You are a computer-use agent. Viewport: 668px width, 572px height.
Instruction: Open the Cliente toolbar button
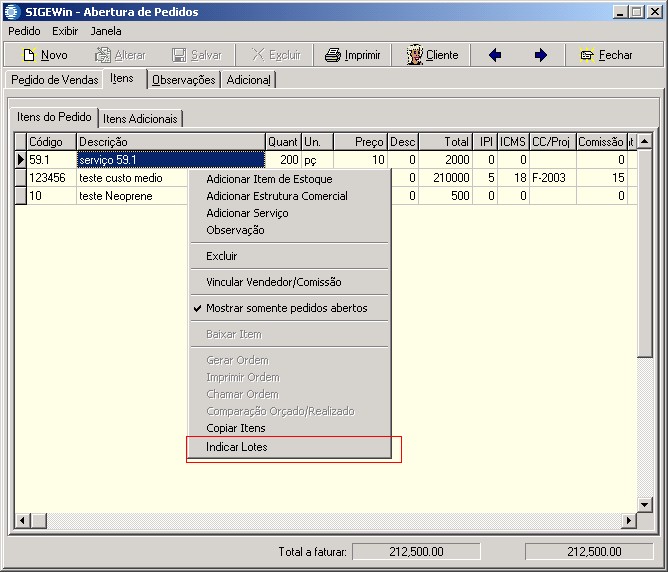point(432,55)
